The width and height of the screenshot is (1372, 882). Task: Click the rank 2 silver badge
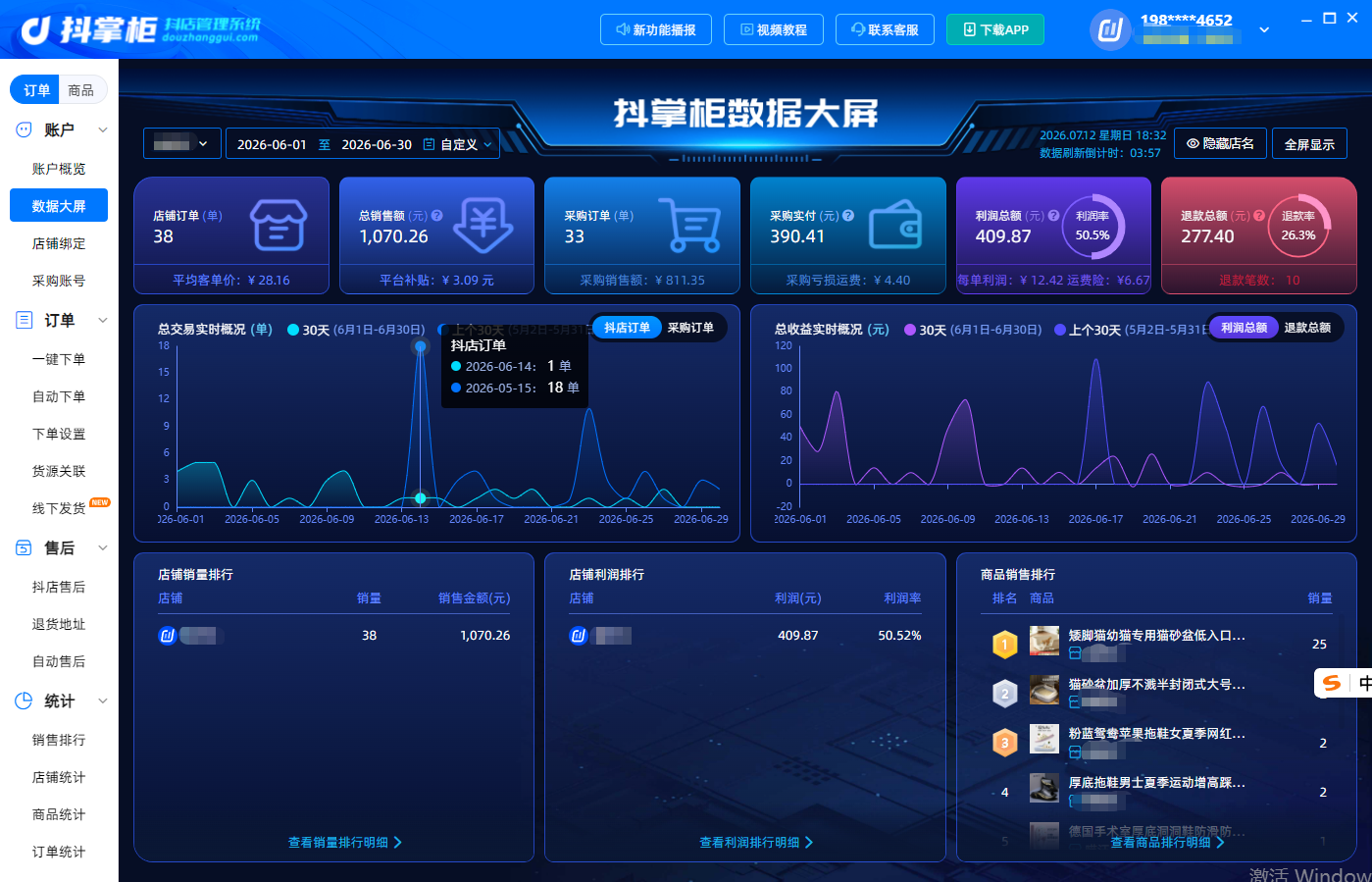(x=1004, y=694)
